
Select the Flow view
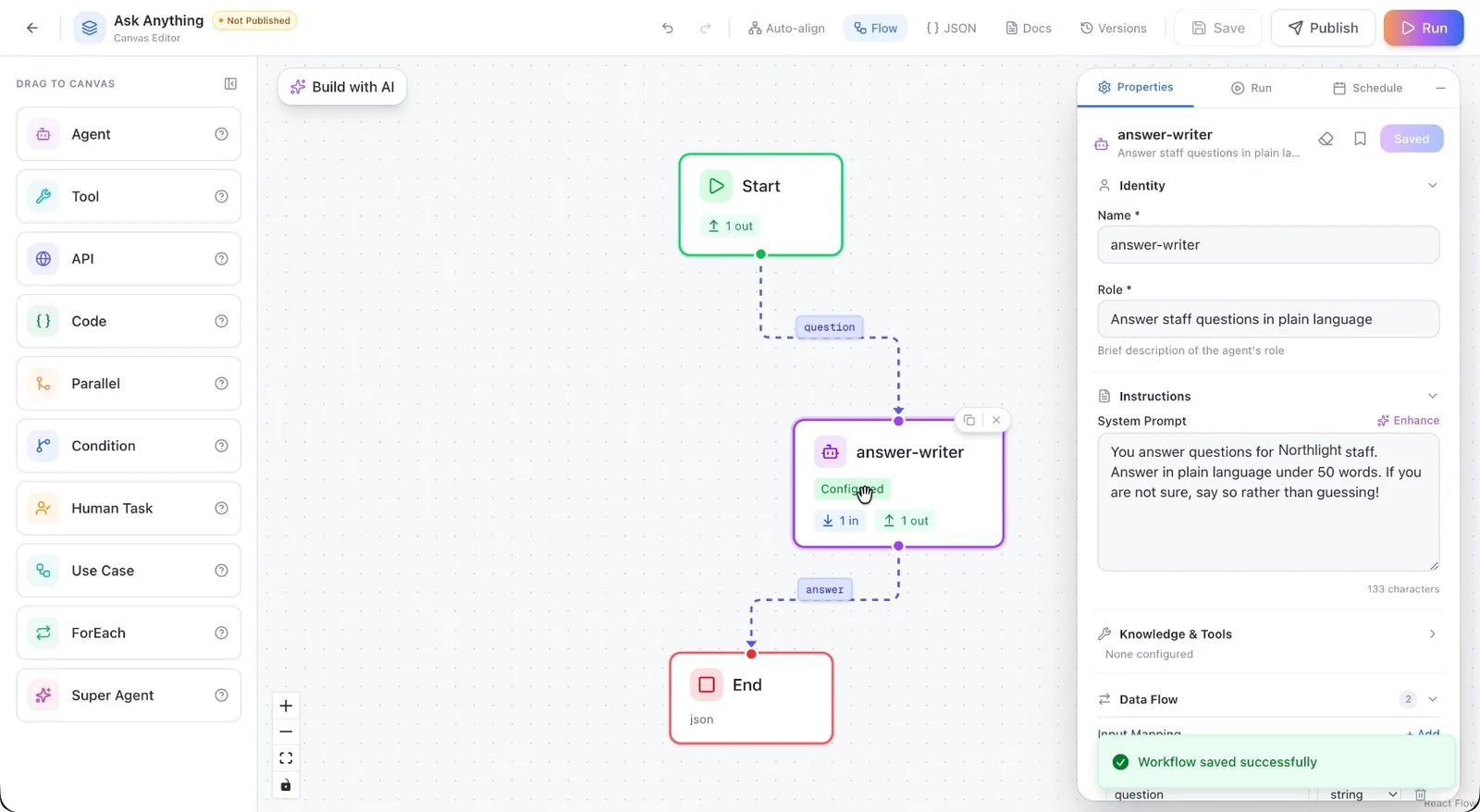[875, 28]
